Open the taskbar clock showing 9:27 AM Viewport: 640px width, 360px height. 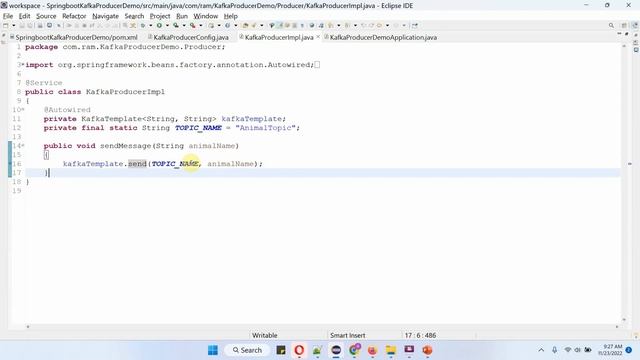610,350
